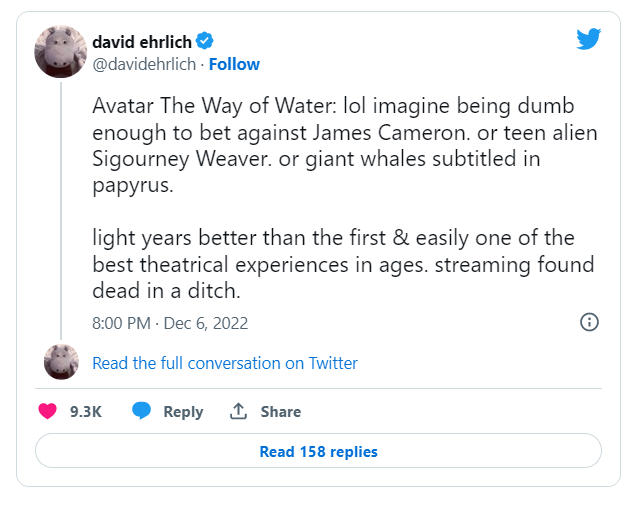Image resolution: width=639 pixels, height=506 pixels.
Task: Click the small avatar beside the conversation link
Action: point(61,361)
